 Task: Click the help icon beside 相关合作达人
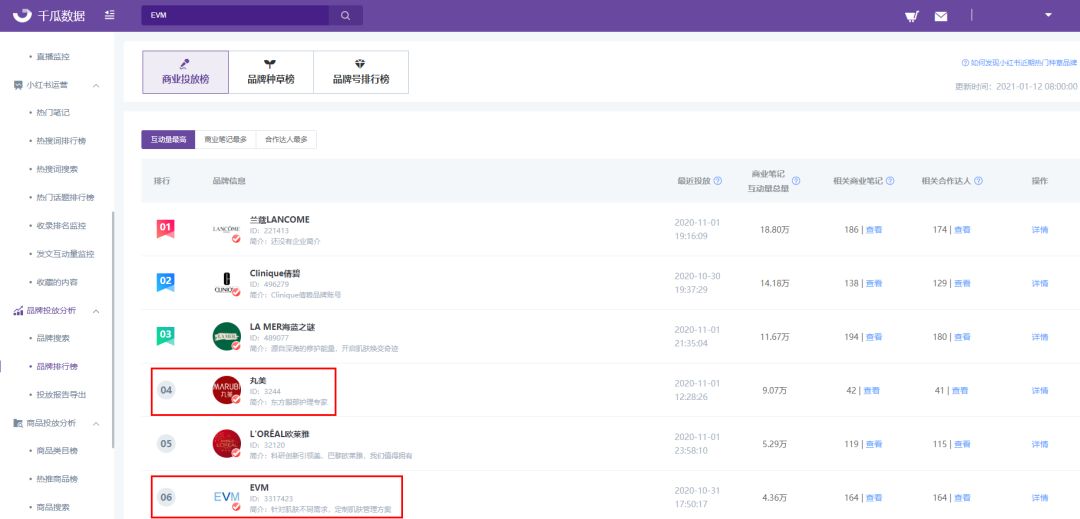[x=978, y=181]
